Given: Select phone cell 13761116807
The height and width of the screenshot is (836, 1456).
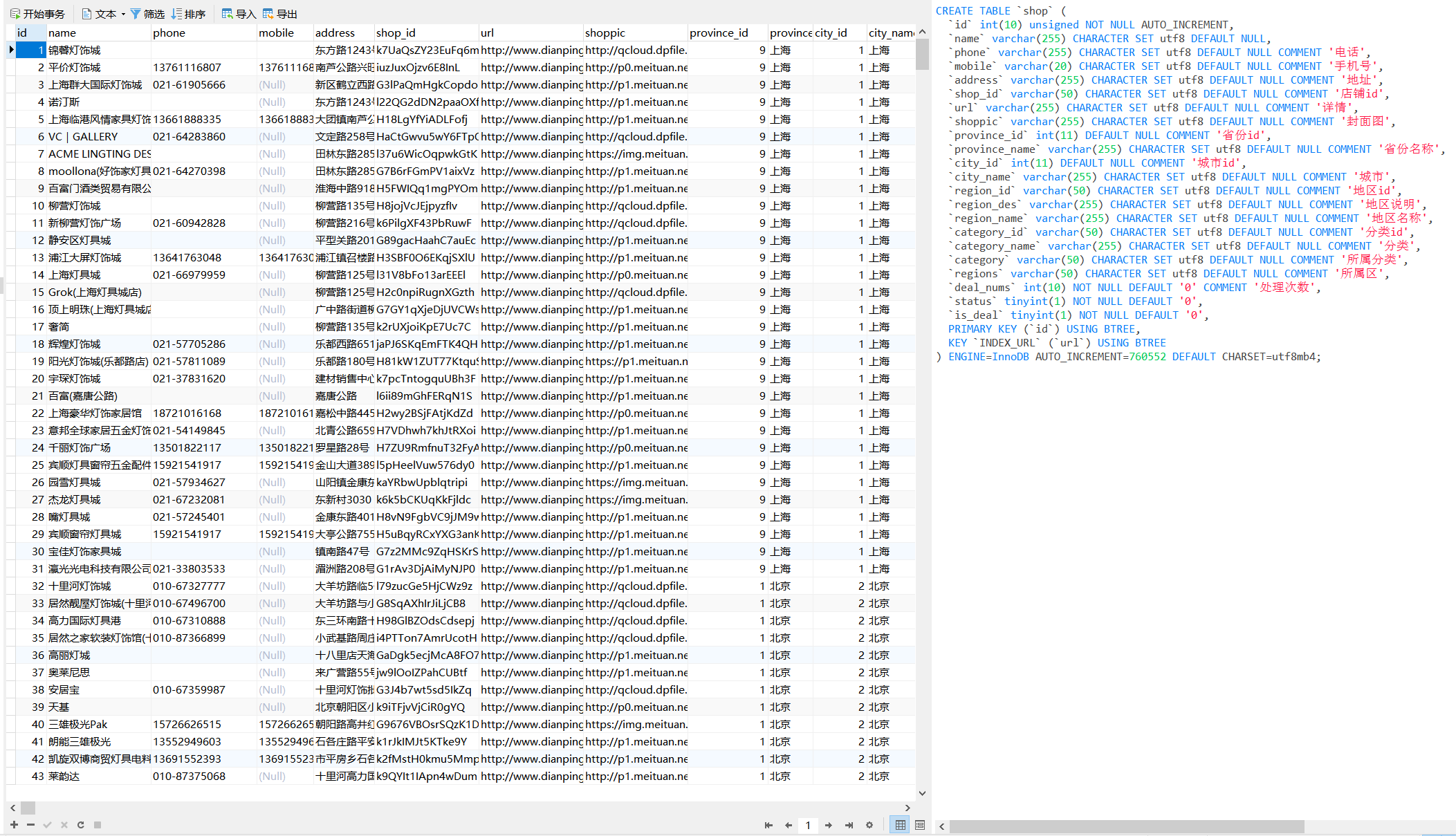Looking at the screenshot, I should 204,67.
